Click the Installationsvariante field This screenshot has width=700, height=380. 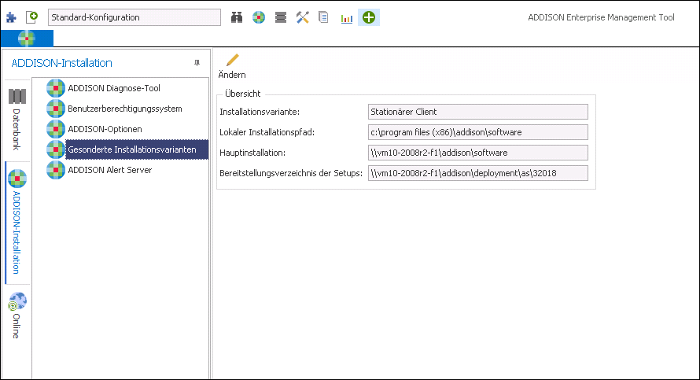[x=478, y=112]
